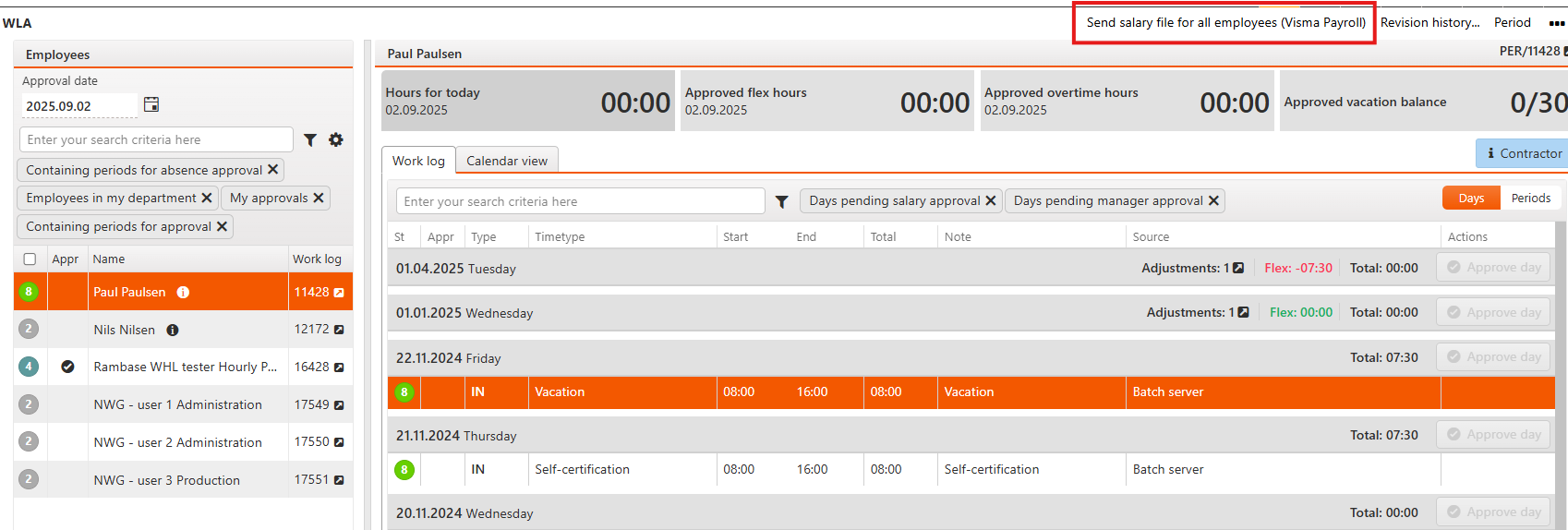Open the three-dot more options menu

1556,23
